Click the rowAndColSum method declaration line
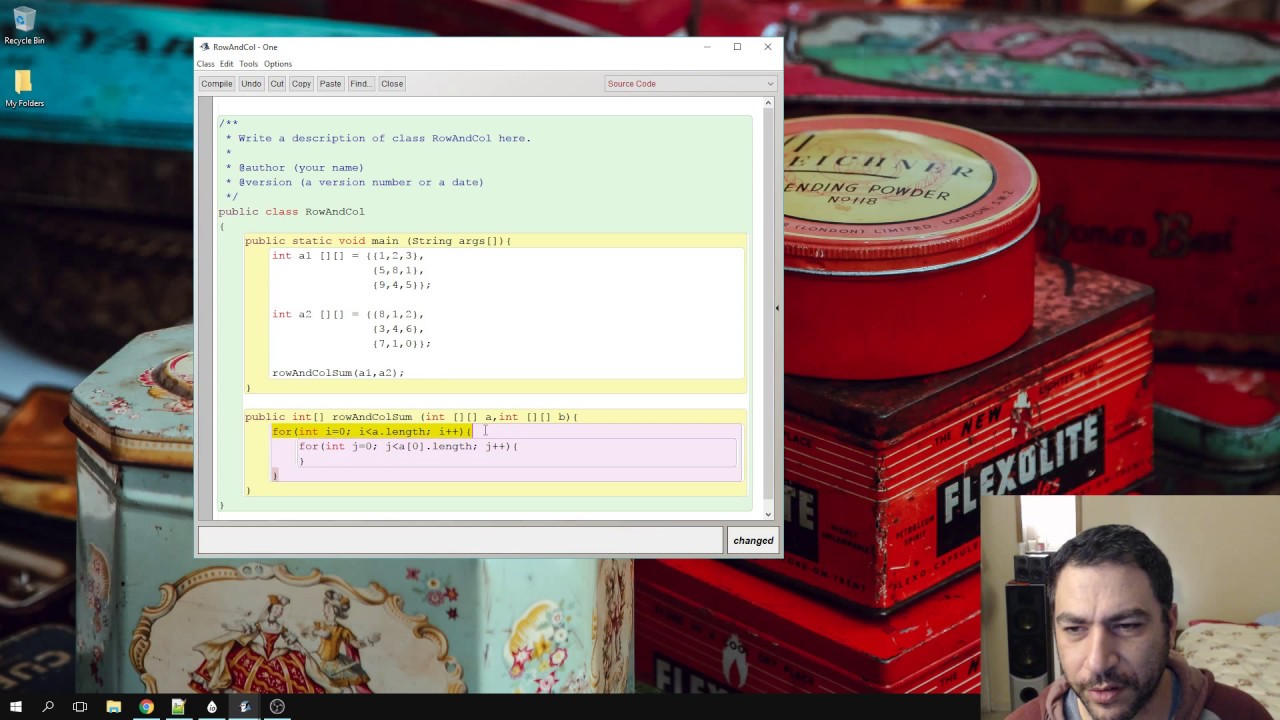The width and height of the screenshot is (1280, 720). point(411,417)
